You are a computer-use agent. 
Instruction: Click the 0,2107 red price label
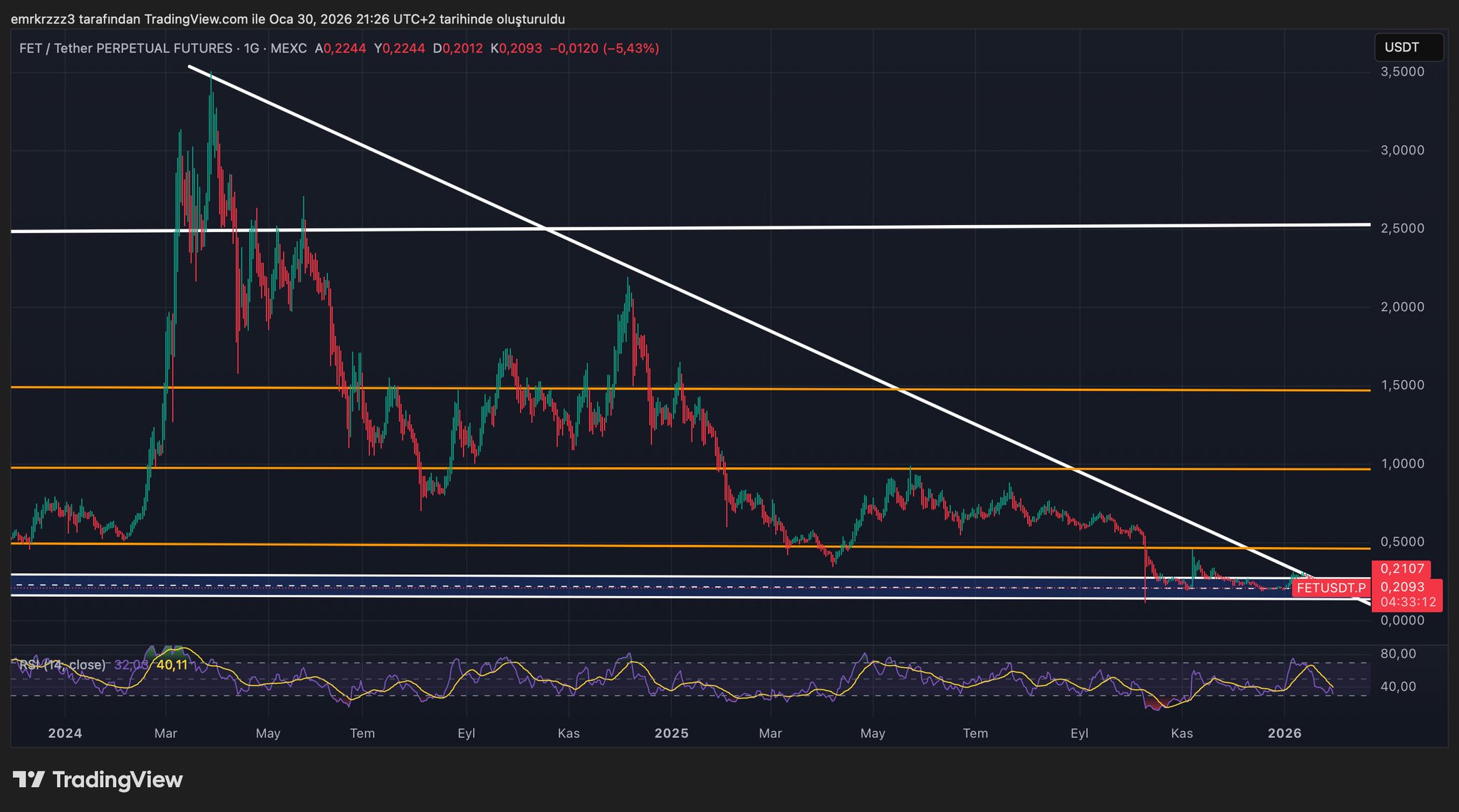click(1401, 568)
